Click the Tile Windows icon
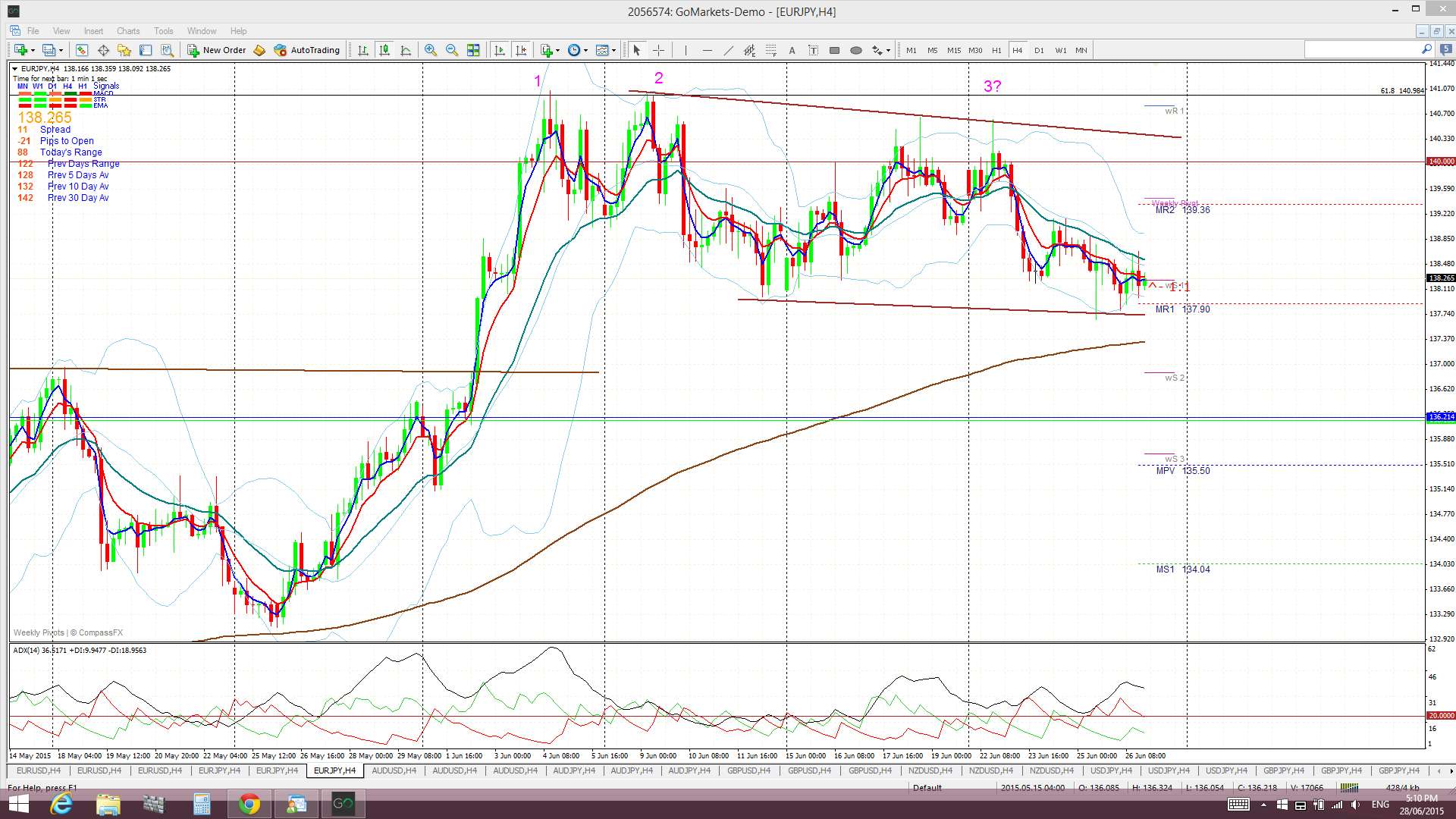The width and height of the screenshot is (1456, 819). tap(473, 50)
